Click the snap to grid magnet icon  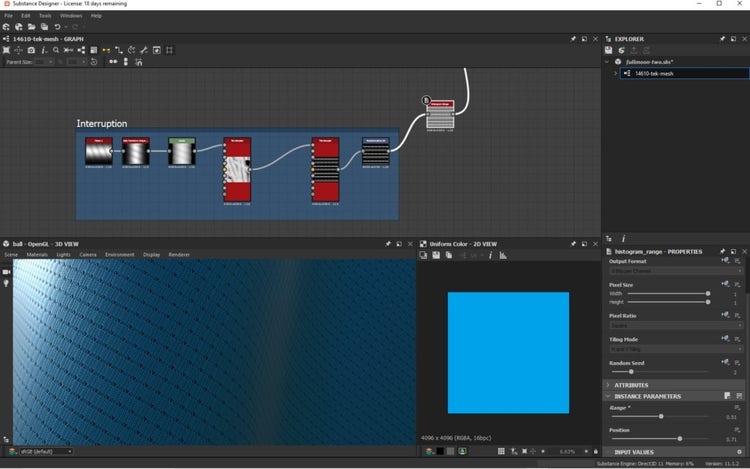tap(139, 62)
